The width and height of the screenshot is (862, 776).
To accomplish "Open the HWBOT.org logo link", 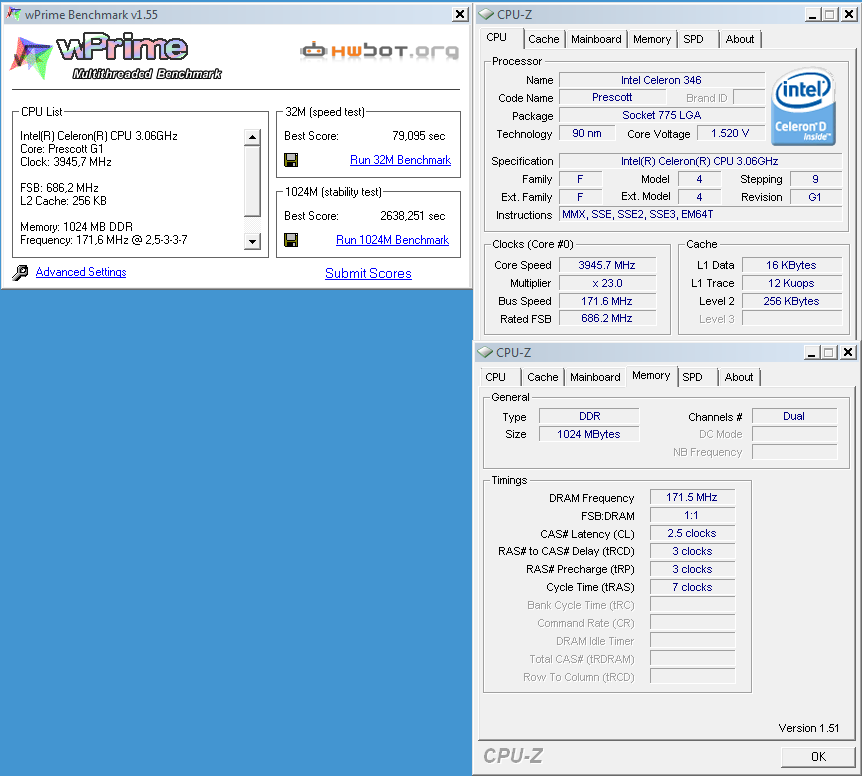I will (x=379, y=51).
